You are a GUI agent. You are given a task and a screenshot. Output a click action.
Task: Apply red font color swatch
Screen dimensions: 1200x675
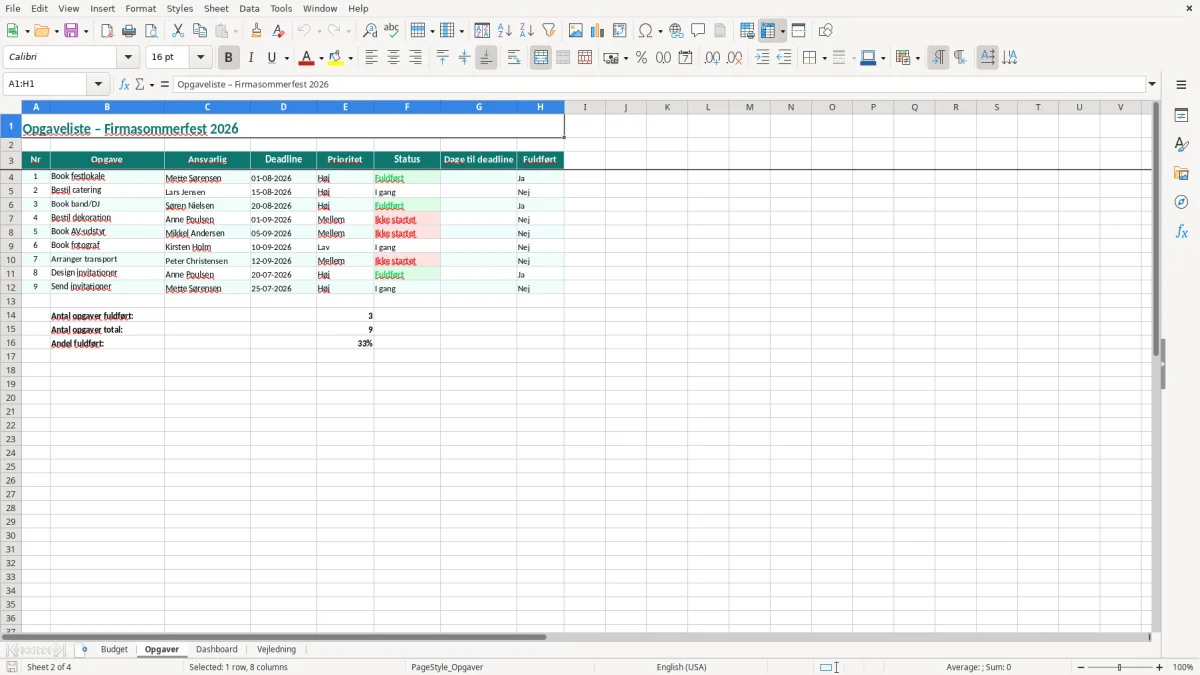[307, 58]
